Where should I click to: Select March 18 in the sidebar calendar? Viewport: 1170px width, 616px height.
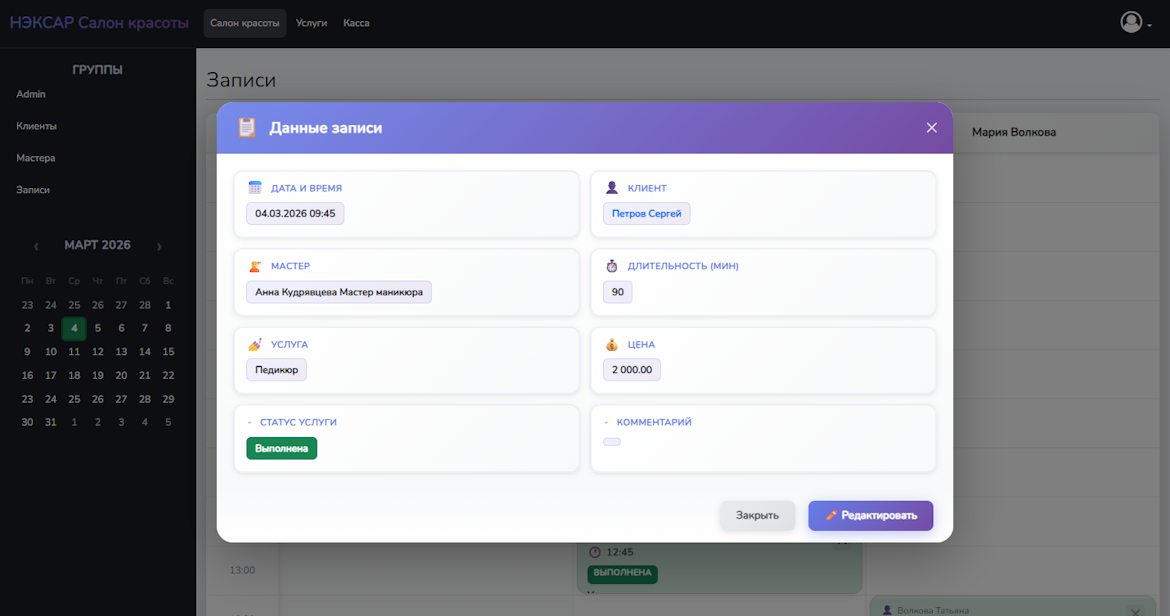tap(74, 376)
